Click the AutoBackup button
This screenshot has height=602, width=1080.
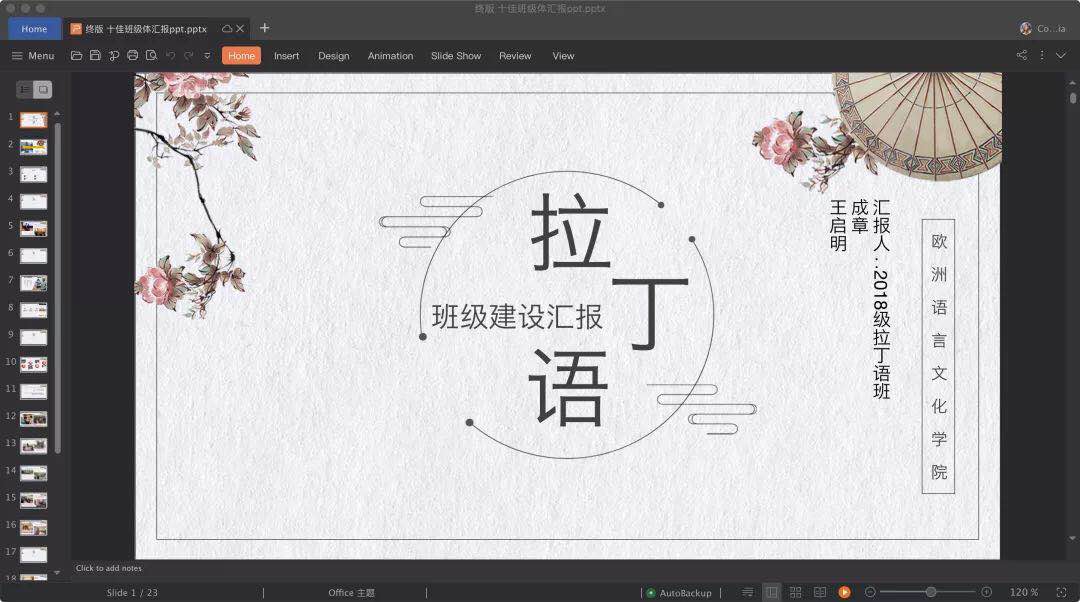click(679, 593)
